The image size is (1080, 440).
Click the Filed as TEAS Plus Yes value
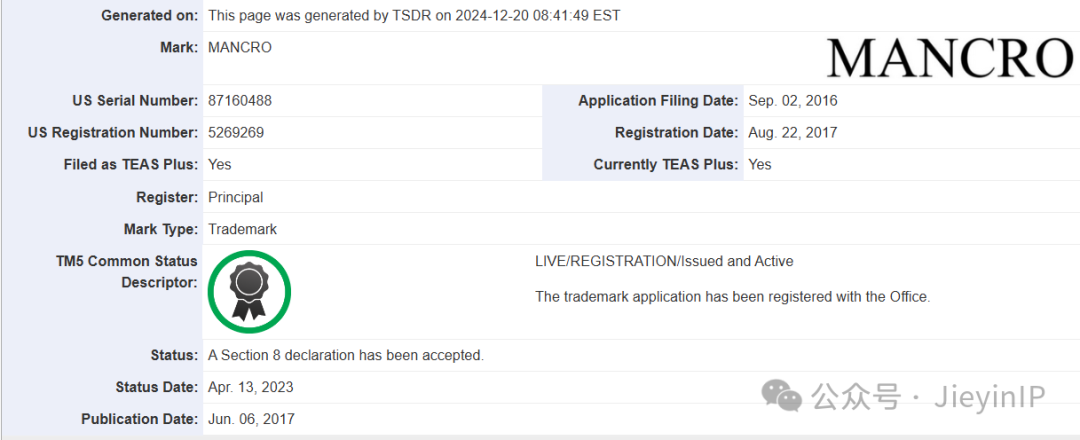click(x=220, y=165)
